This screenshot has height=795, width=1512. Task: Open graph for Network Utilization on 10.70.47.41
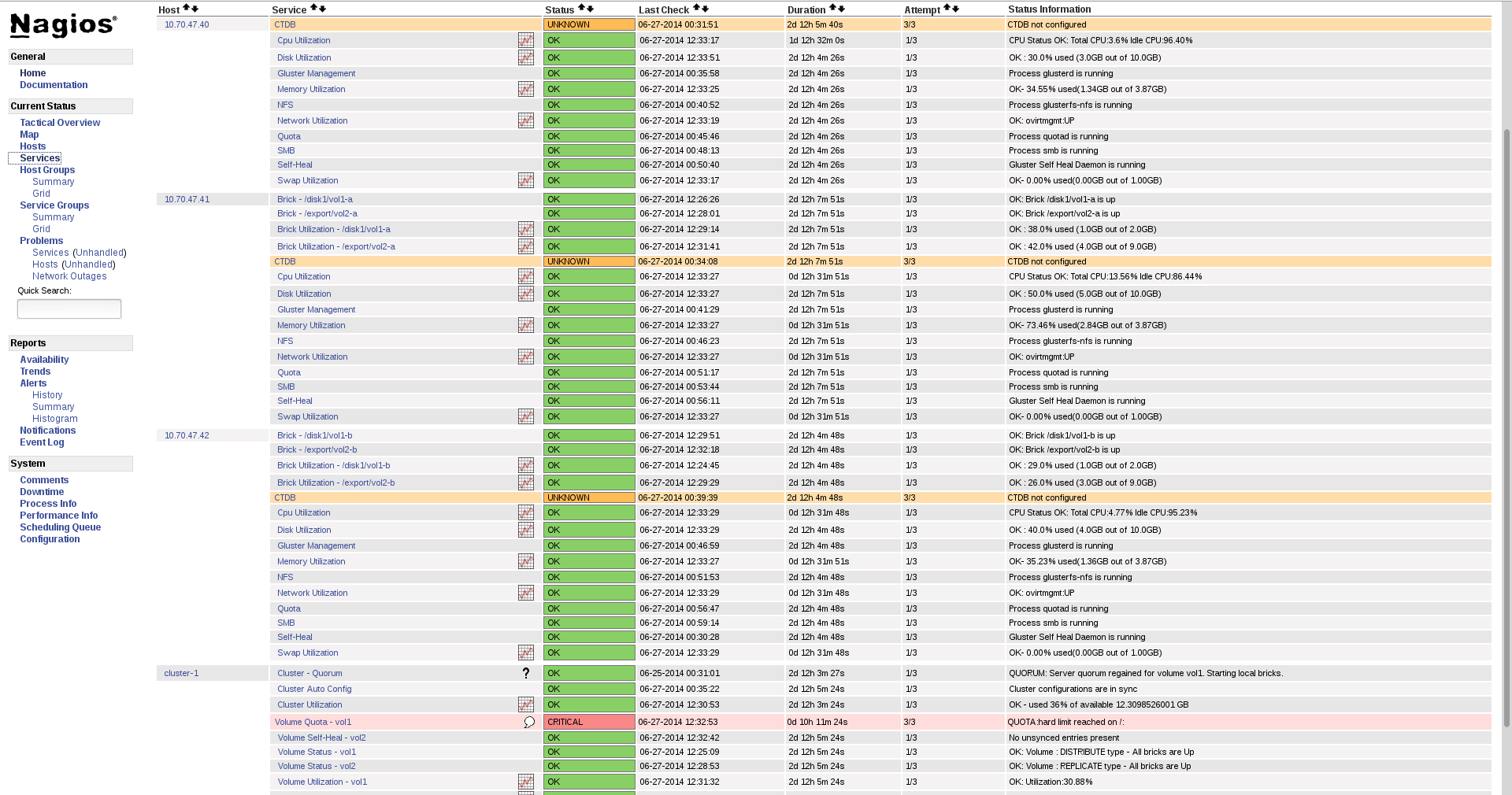pyautogui.click(x=525, y=357)
